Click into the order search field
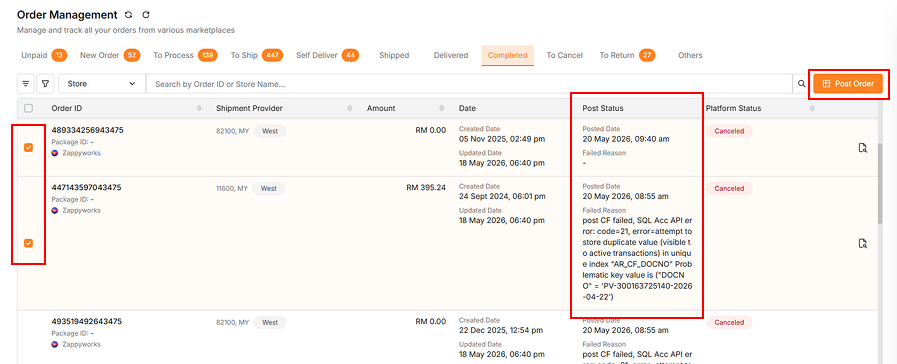 469,84
